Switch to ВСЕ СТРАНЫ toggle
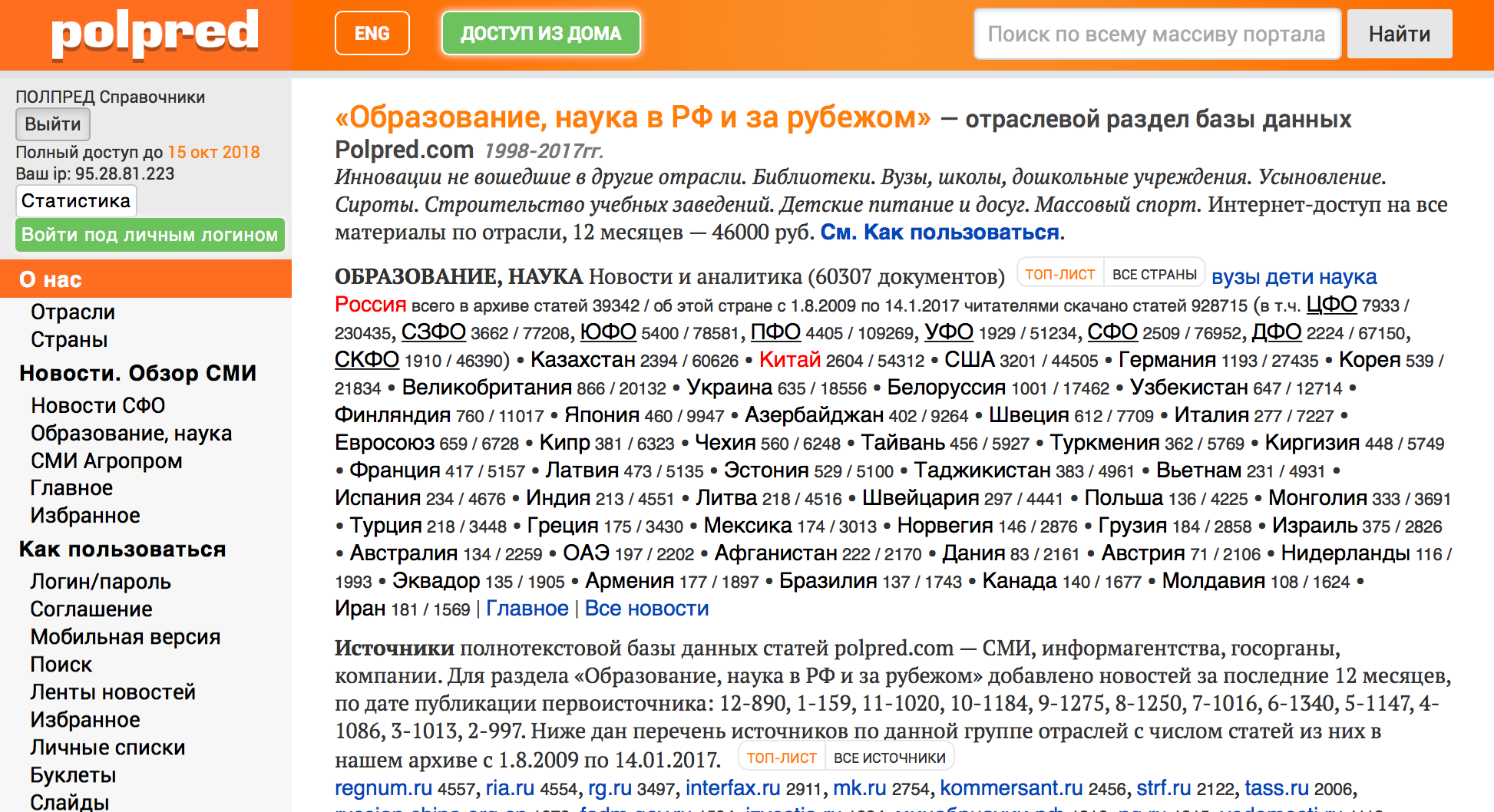Image resolution: width=1494 pixels, height=812 pixels. coord(1154,274)
